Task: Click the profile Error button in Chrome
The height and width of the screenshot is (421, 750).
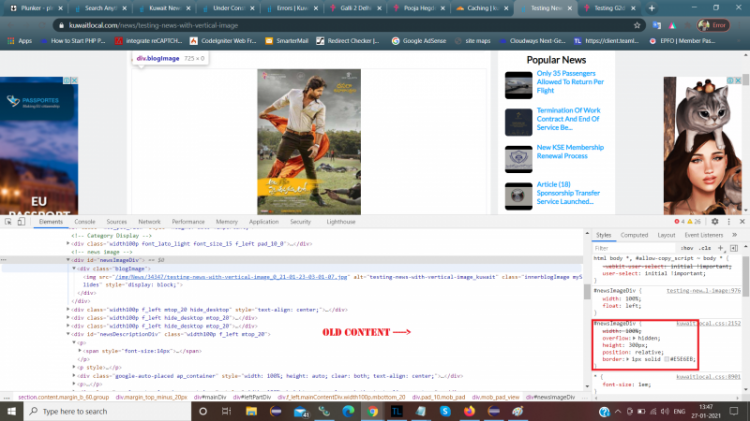Action: [713, 25]
